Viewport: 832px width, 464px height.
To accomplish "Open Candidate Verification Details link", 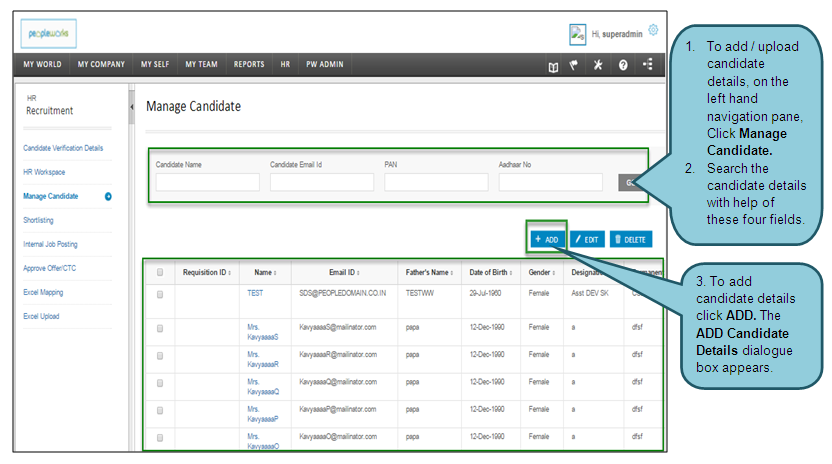I will coord(63,148).
